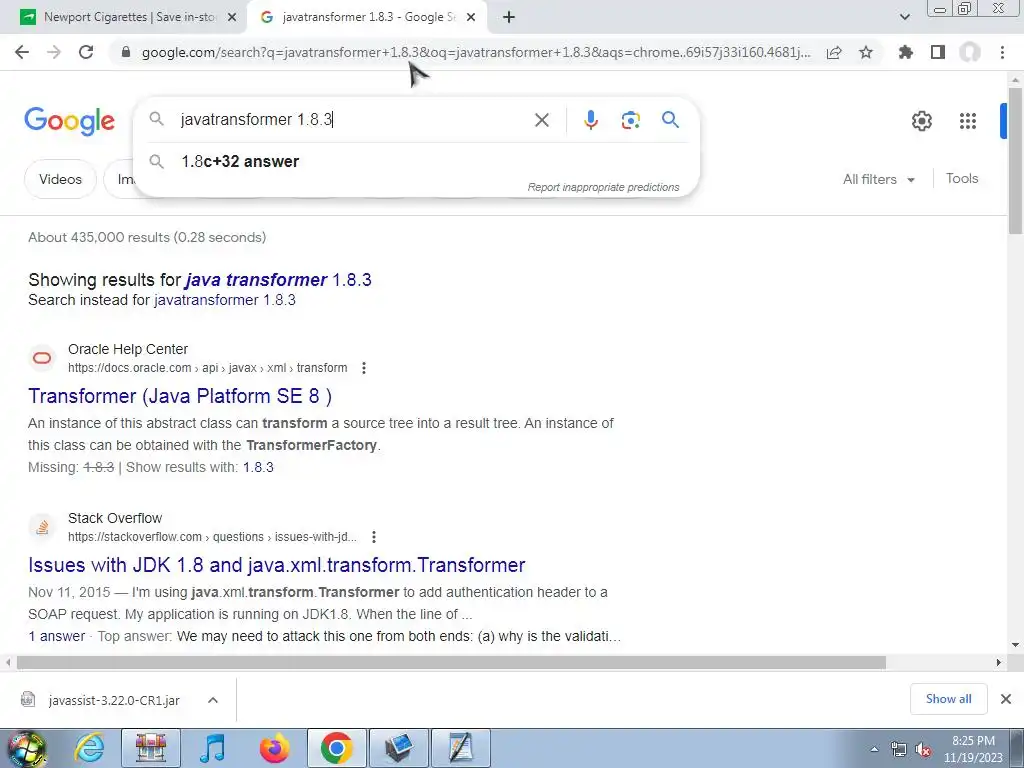
Task: Open Firefox from the taskbar
Action: (x=274, y=748)
